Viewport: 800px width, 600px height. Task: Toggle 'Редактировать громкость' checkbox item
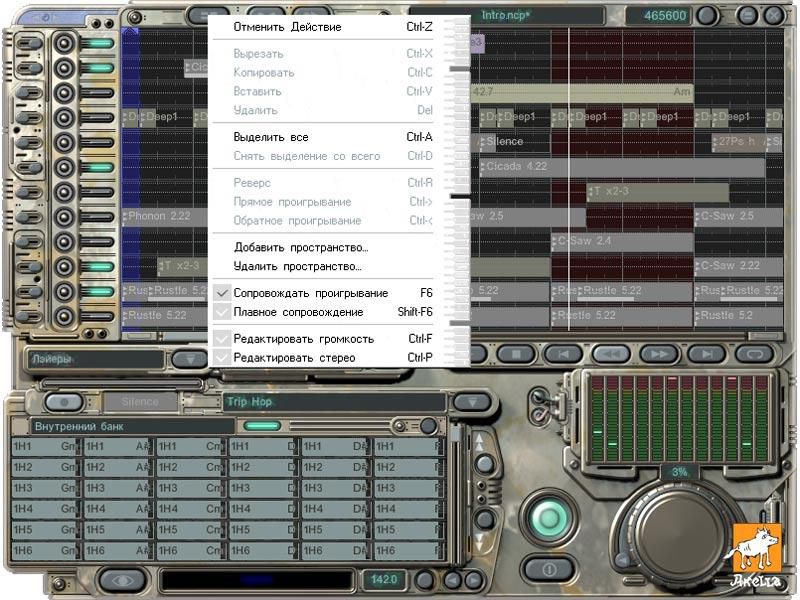pyautogui.click(x=302, y=339)
